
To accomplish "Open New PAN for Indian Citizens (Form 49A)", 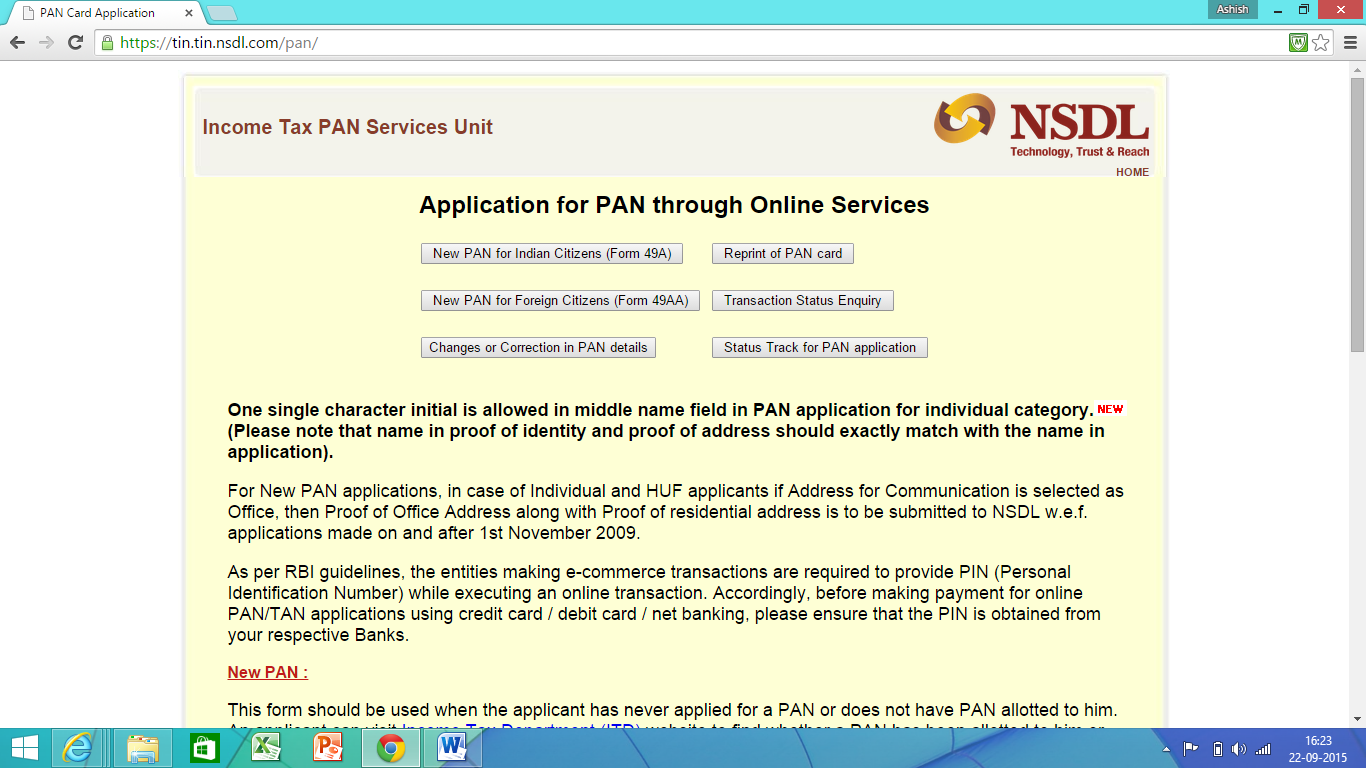I will (552, 253).
